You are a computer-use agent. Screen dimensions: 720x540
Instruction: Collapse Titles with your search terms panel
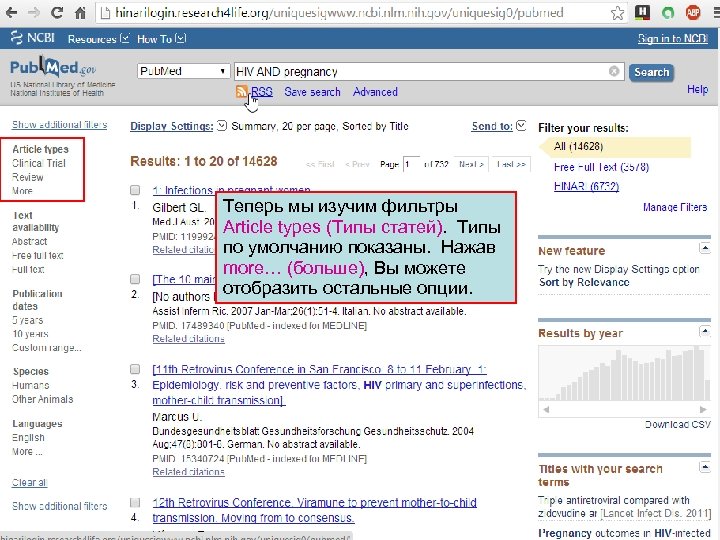point(704,467)
